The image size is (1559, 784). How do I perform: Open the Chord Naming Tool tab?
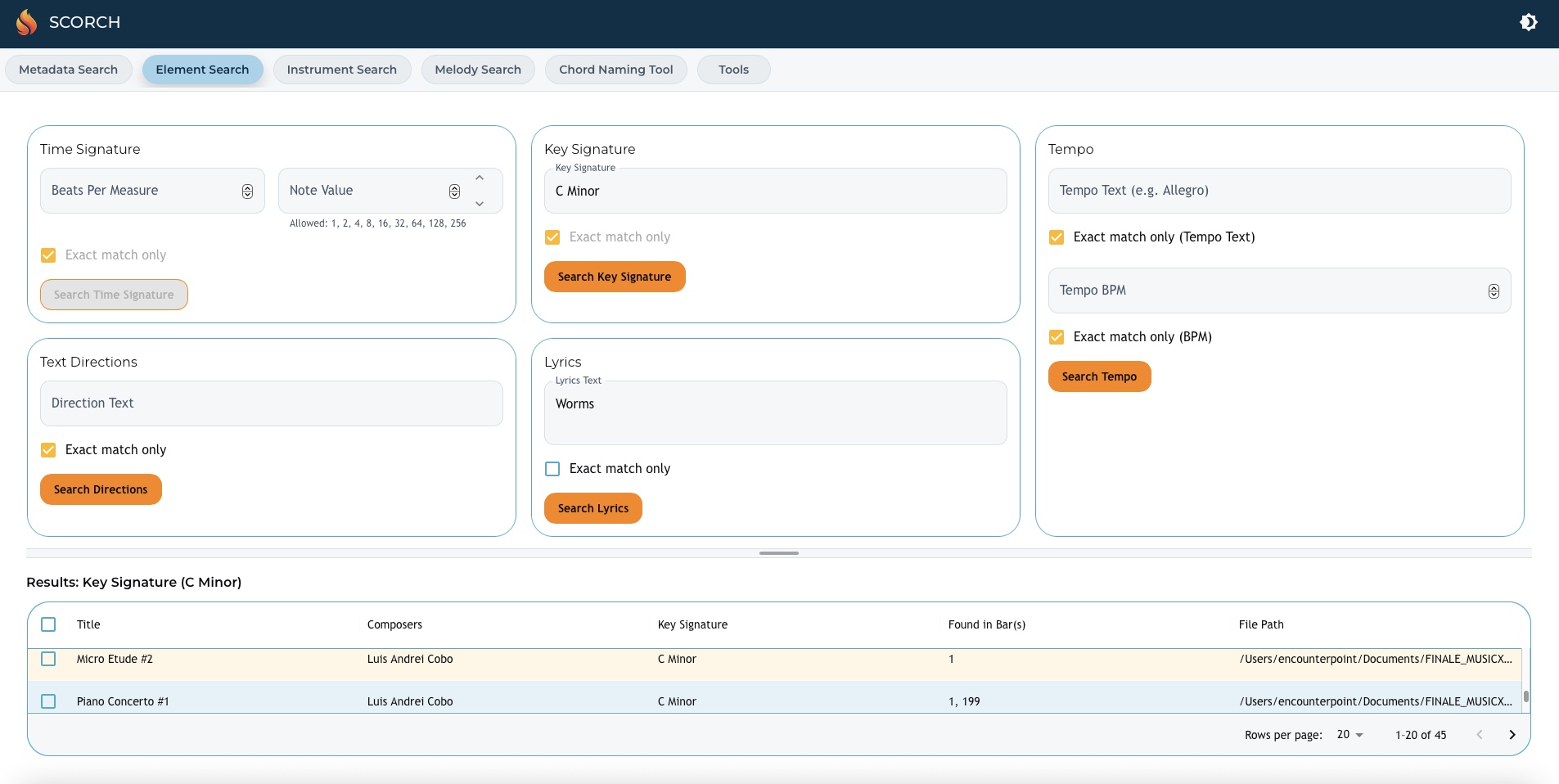click(615, 70)
